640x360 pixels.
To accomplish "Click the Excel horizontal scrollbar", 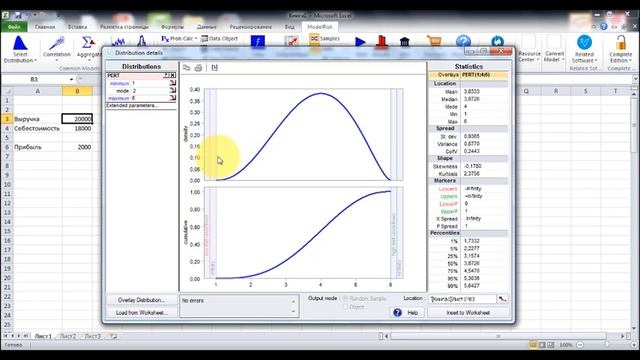I will [x=498, y=336].
